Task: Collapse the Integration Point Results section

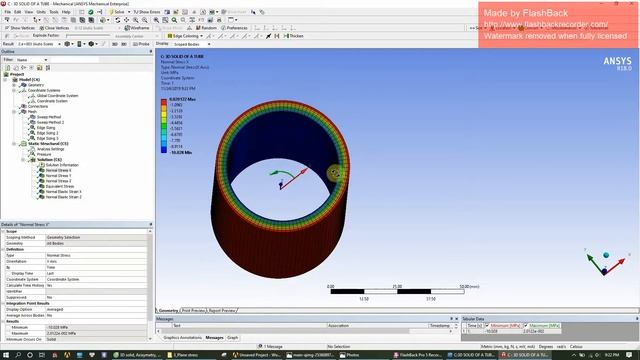Action: click(x=4, y=303)
